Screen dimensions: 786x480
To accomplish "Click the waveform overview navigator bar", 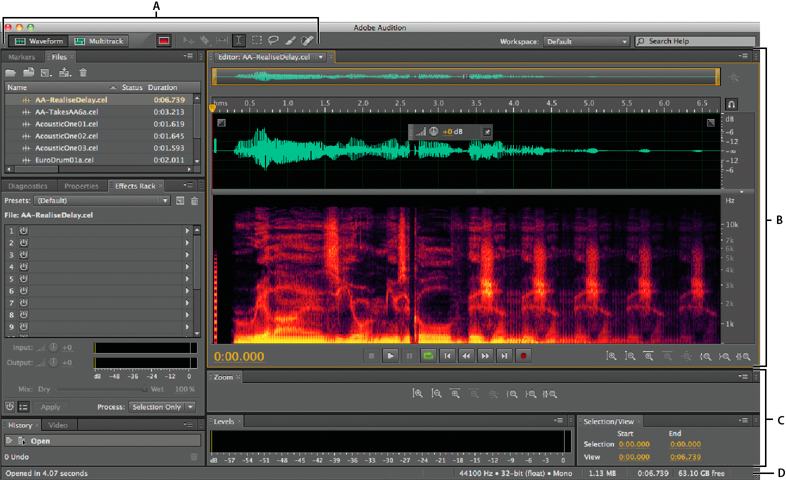I will tap(466, 77).
